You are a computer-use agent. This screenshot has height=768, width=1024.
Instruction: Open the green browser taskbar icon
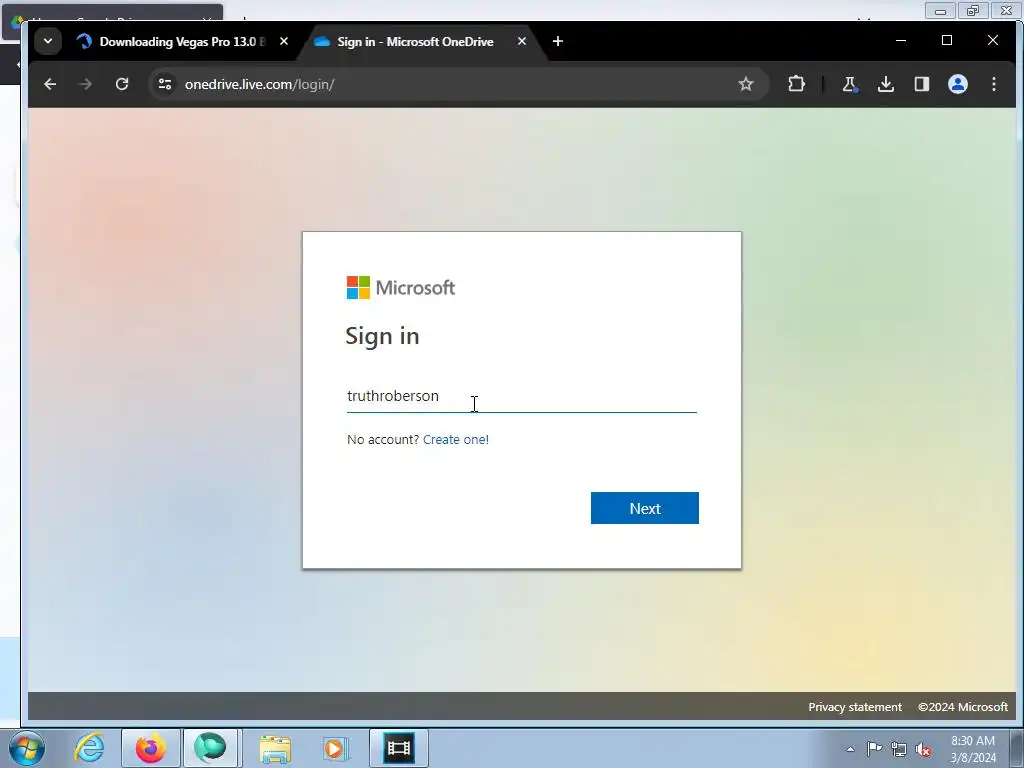tap(210, 748)
